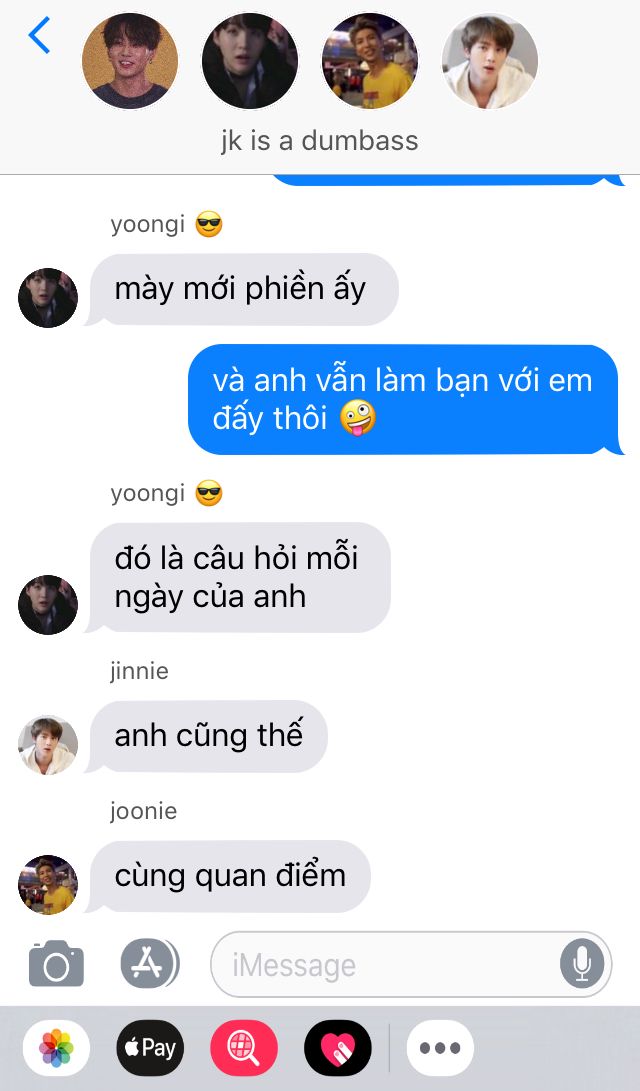The image size is (640, 1091).
Task: Tap header avatar with yellow shirt
Action: tap(370, 61)
